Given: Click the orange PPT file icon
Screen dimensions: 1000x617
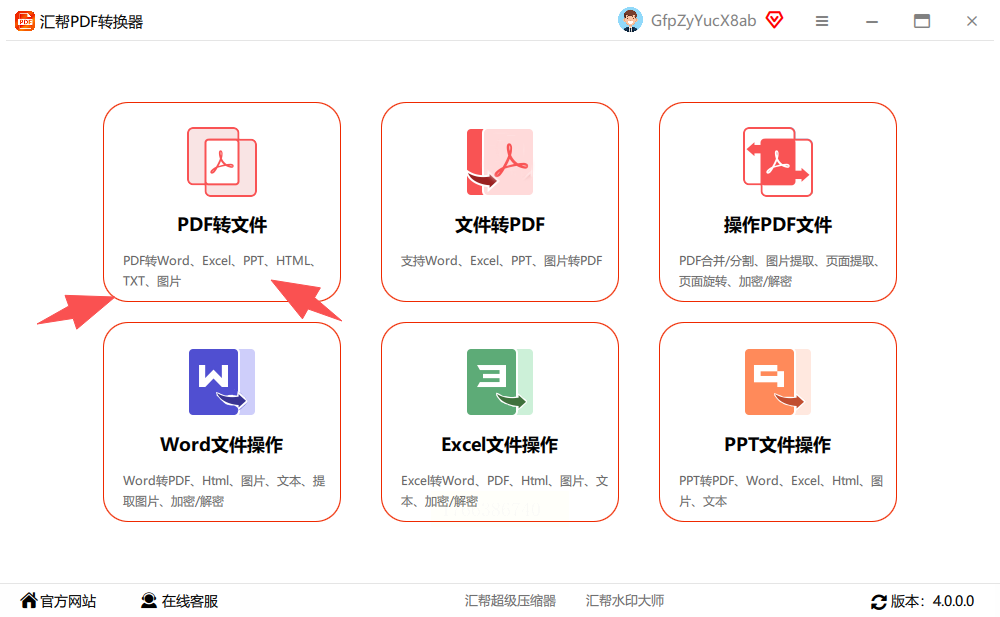Looking at the screenshot, I should [x=778, y=382].
